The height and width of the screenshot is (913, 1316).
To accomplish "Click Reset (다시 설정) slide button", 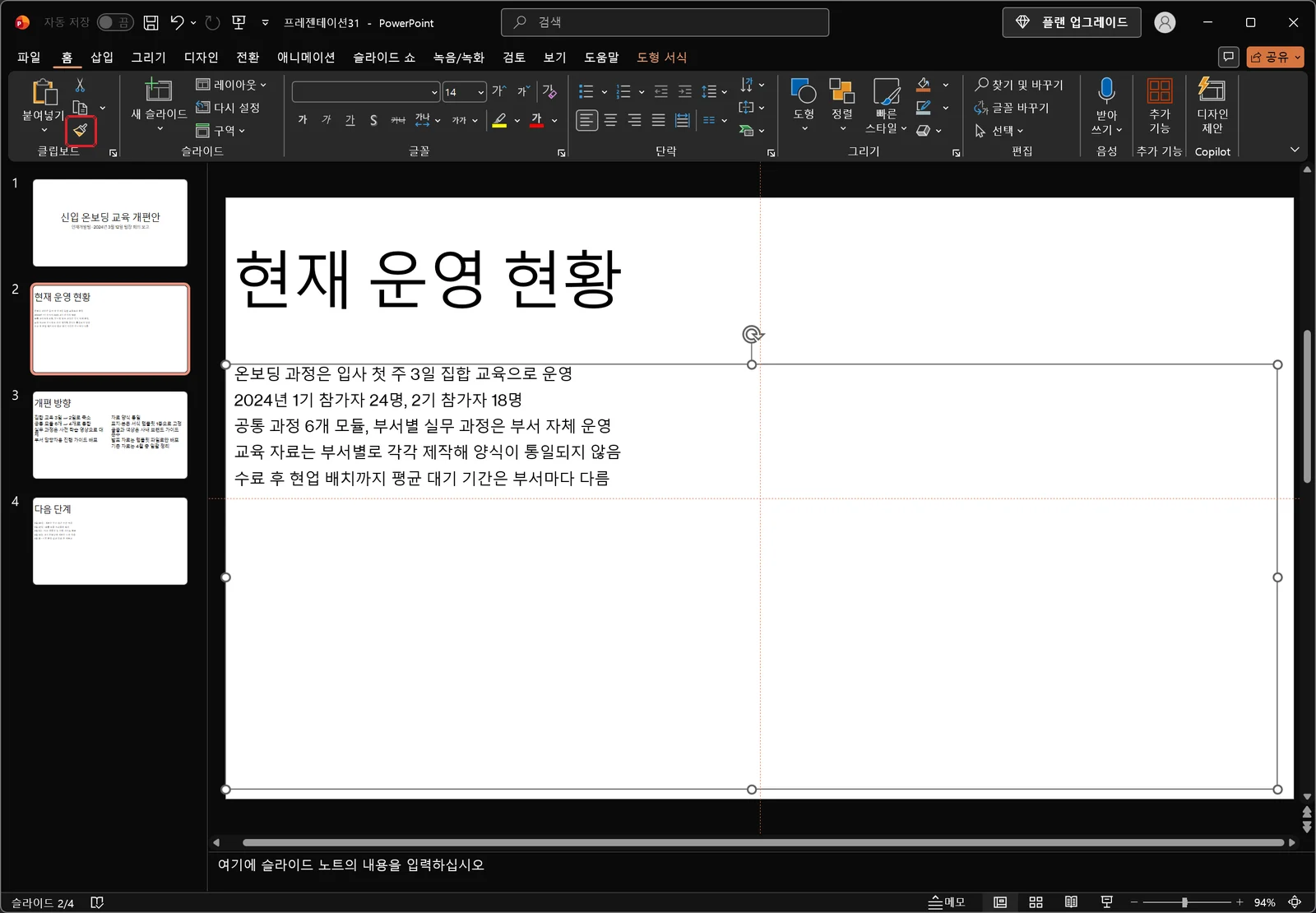I will 229,108.
